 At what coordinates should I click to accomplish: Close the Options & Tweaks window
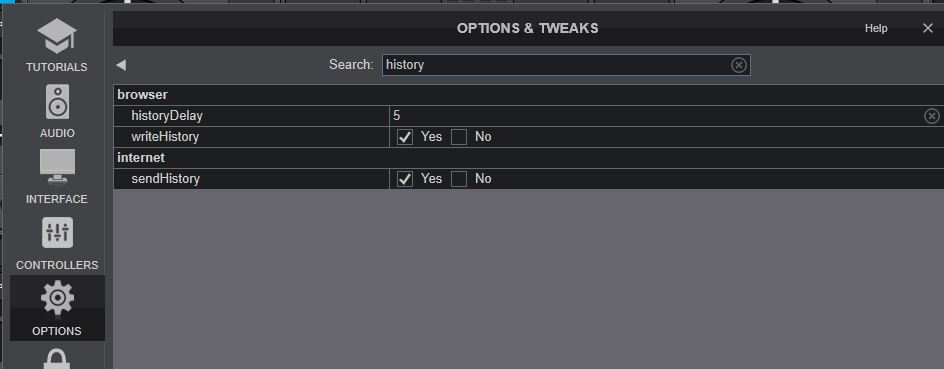click(928, 28)
